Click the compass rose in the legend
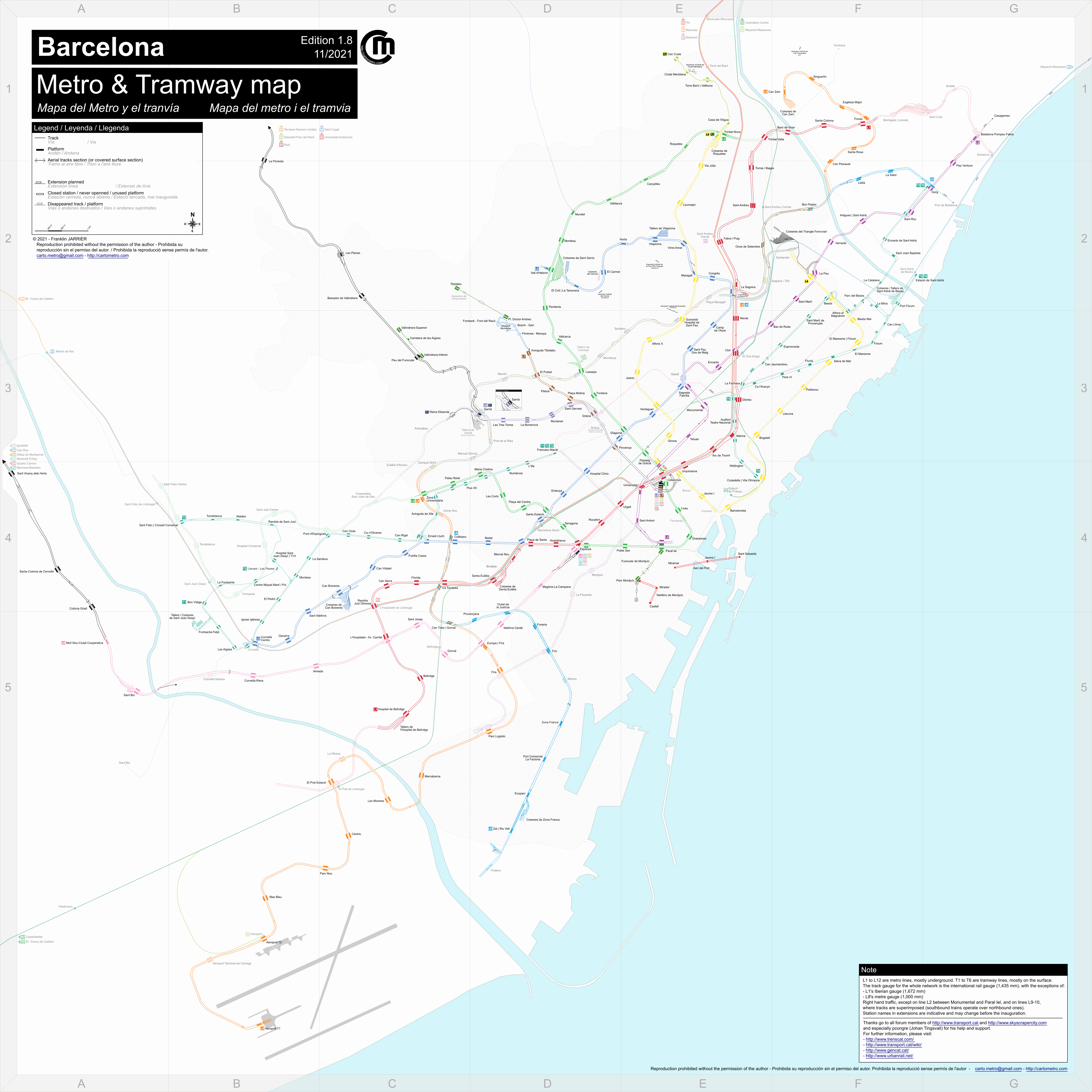The height and width of the screenshot is (1092, 1092). 192,224
